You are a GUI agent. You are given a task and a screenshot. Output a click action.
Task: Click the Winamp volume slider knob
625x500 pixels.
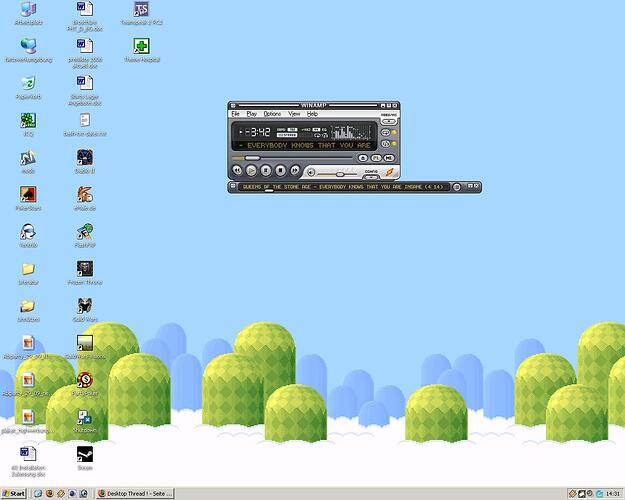340,174
